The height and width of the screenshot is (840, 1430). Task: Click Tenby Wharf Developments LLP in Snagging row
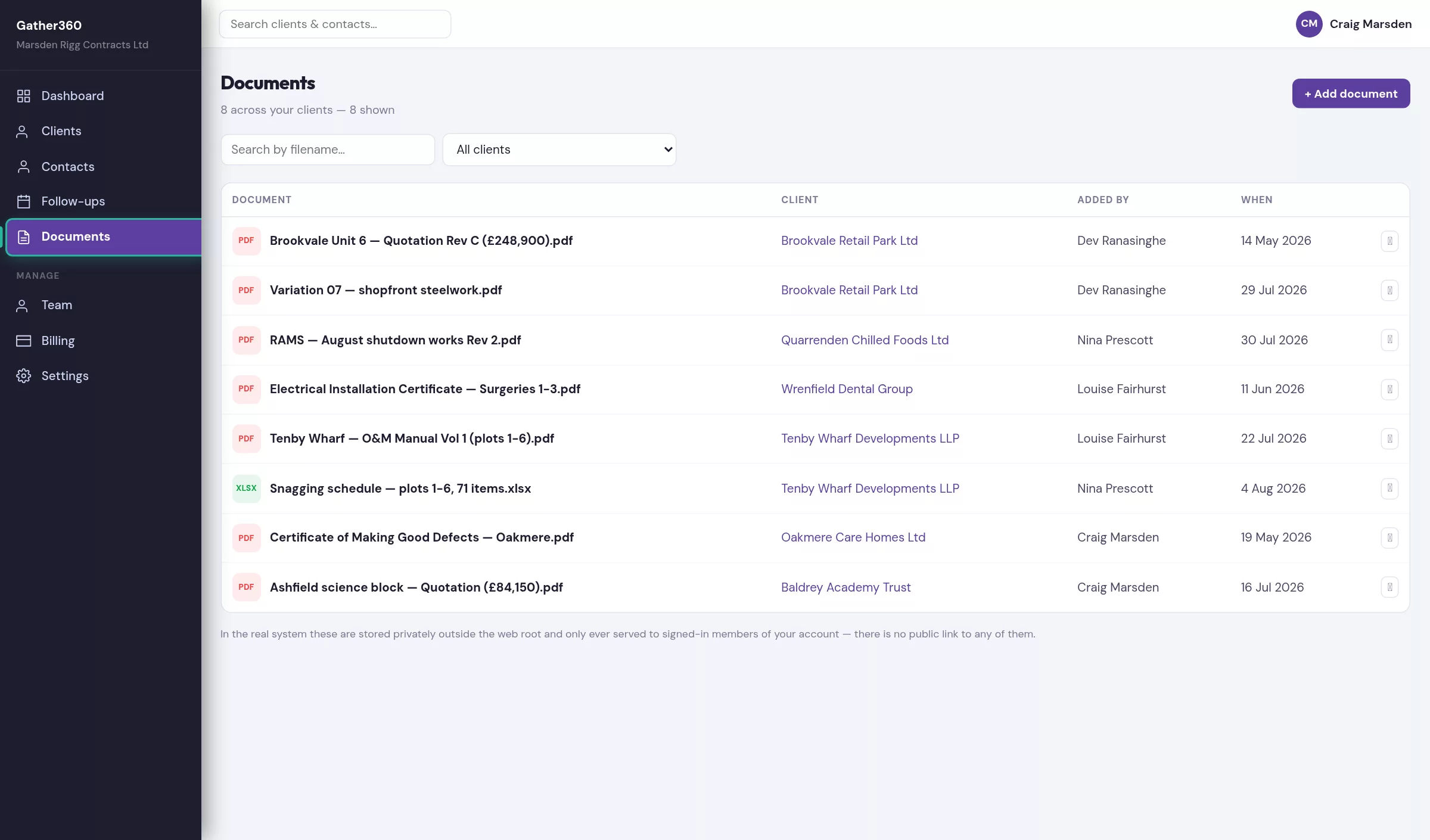pyautogui.click(x=870, y=489)
